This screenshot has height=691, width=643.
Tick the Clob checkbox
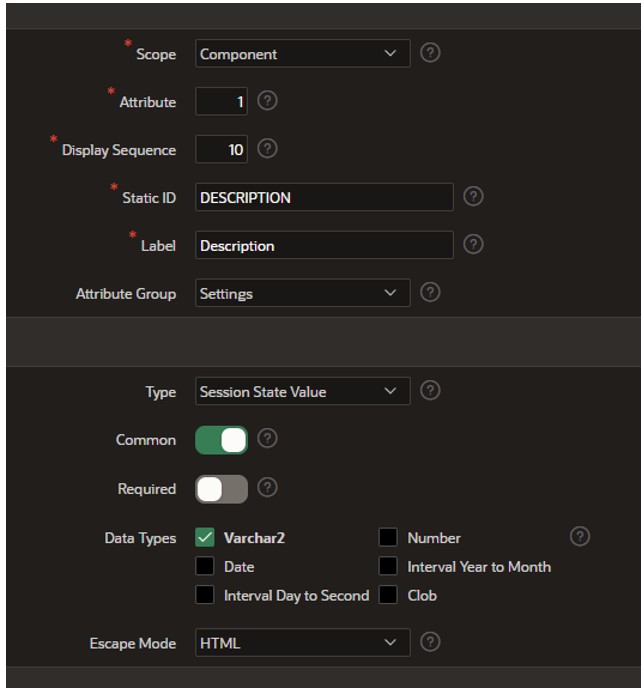(x=388, y=595)
